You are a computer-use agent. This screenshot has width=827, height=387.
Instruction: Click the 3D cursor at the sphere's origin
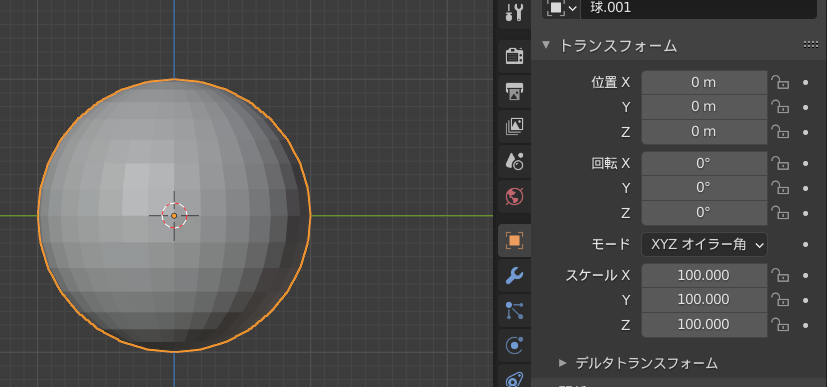[174, 216]
